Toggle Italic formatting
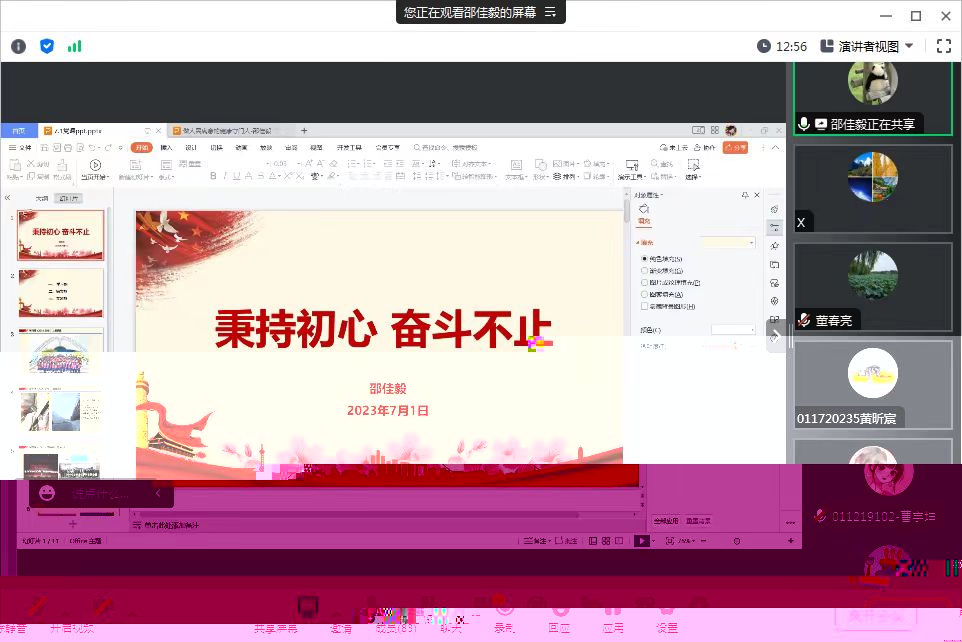 (225, 176)
